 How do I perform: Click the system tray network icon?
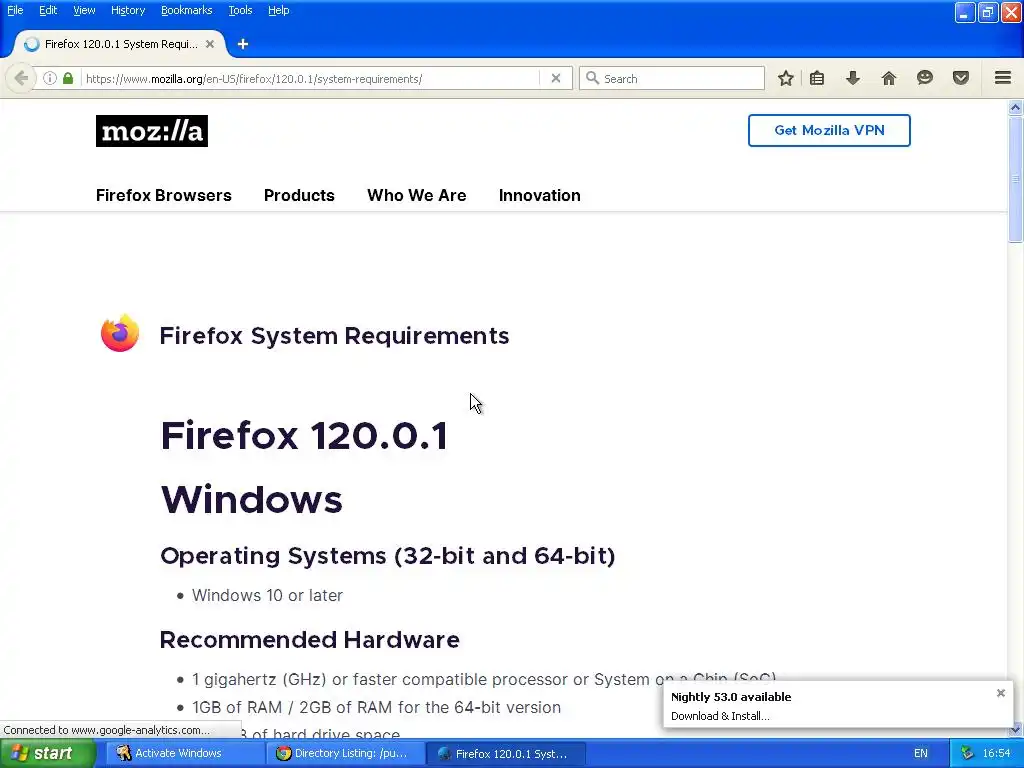[968, 753]
